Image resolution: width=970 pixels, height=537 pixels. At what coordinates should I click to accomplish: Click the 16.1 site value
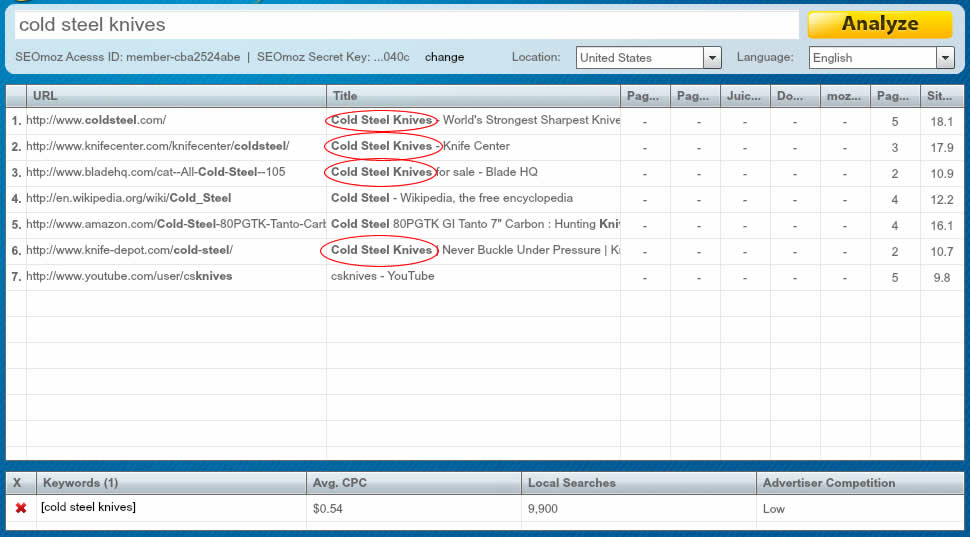942,226
